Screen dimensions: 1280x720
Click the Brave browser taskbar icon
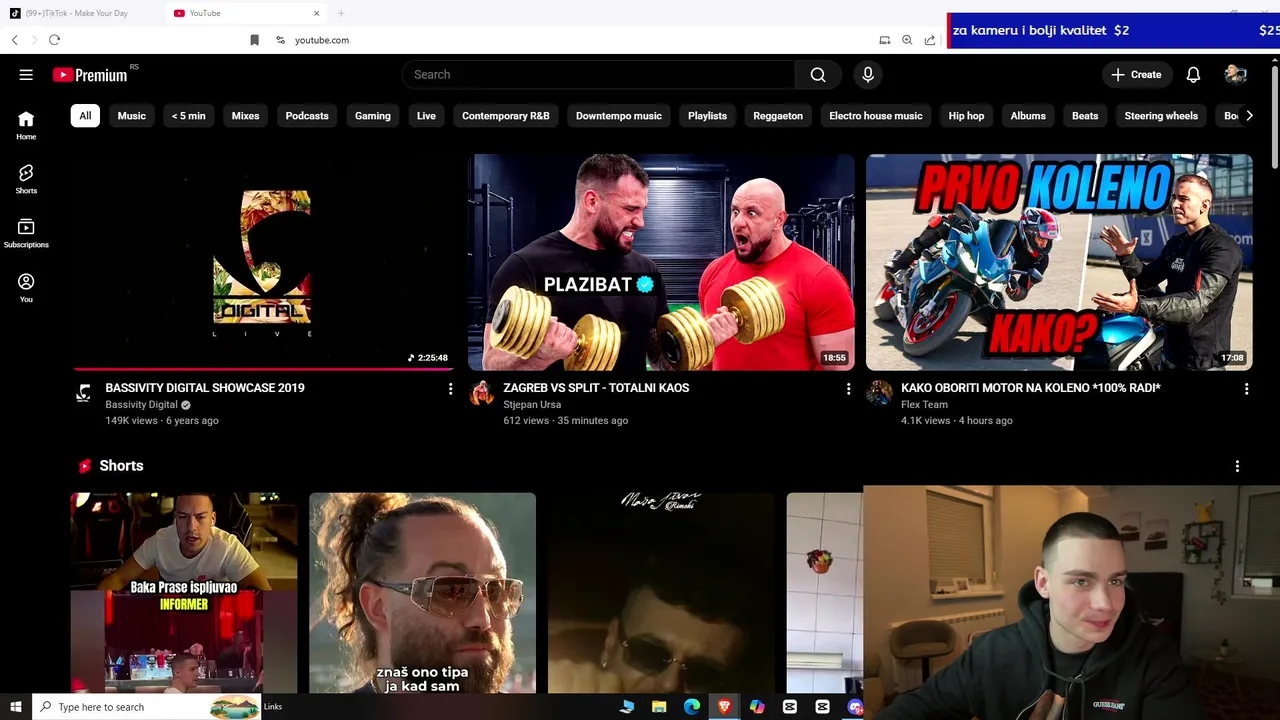(x=724, y=707)
